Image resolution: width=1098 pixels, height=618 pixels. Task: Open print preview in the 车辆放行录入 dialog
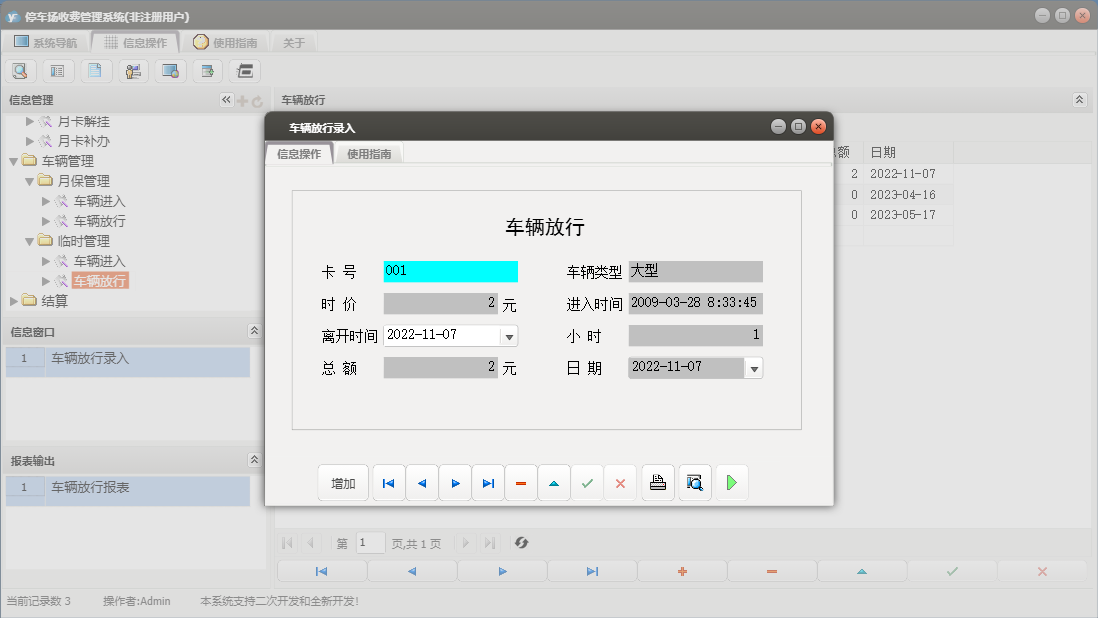point(694,483)
